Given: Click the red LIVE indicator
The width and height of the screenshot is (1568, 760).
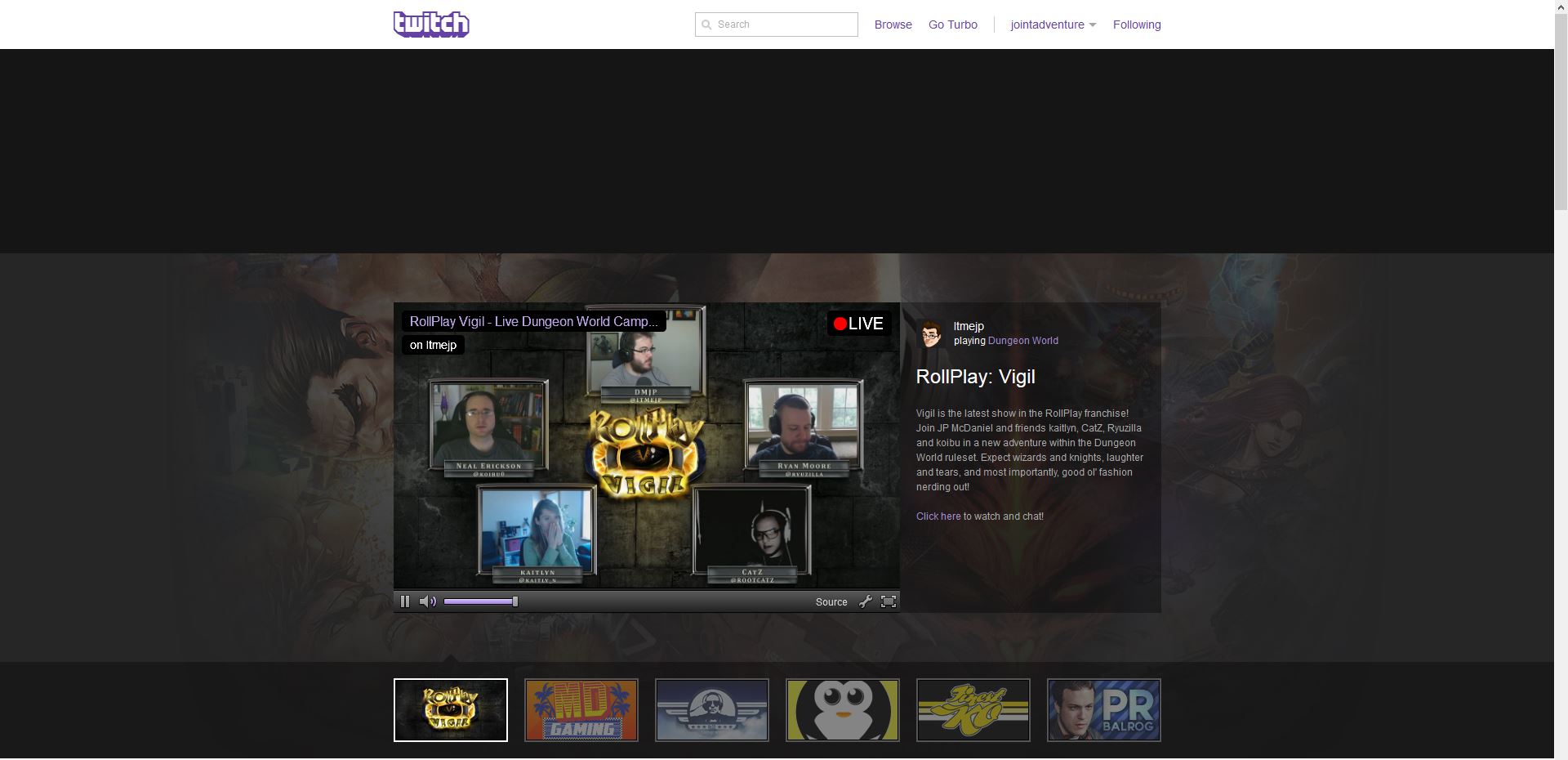Looking at the screenshot, I should pos(858,324).
